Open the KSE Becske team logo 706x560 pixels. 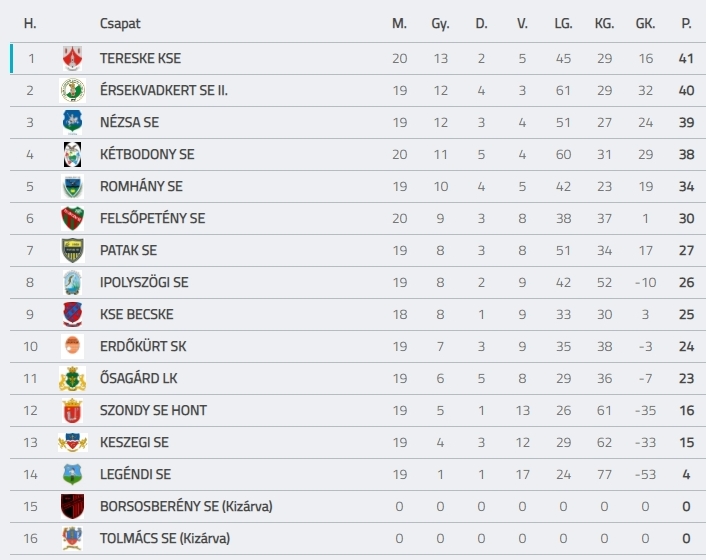pos(72,314)
